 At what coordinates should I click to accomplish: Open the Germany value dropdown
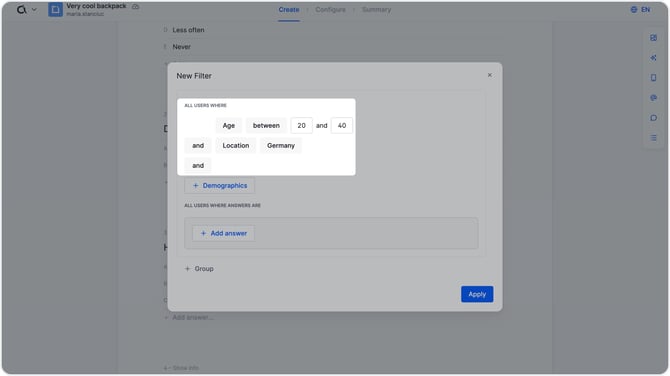[x=281, y=145]
